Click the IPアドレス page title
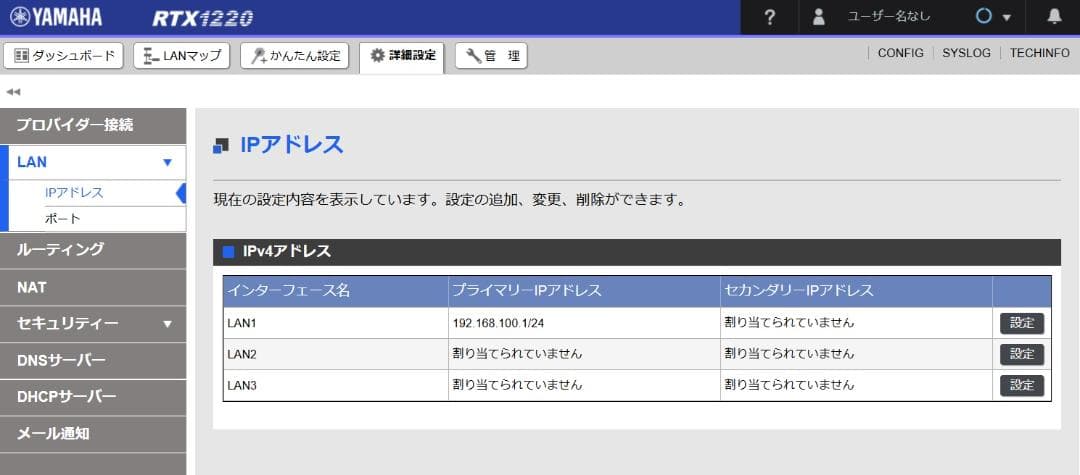This screenshot has height=475, width=1080. (x=291, y=145)
